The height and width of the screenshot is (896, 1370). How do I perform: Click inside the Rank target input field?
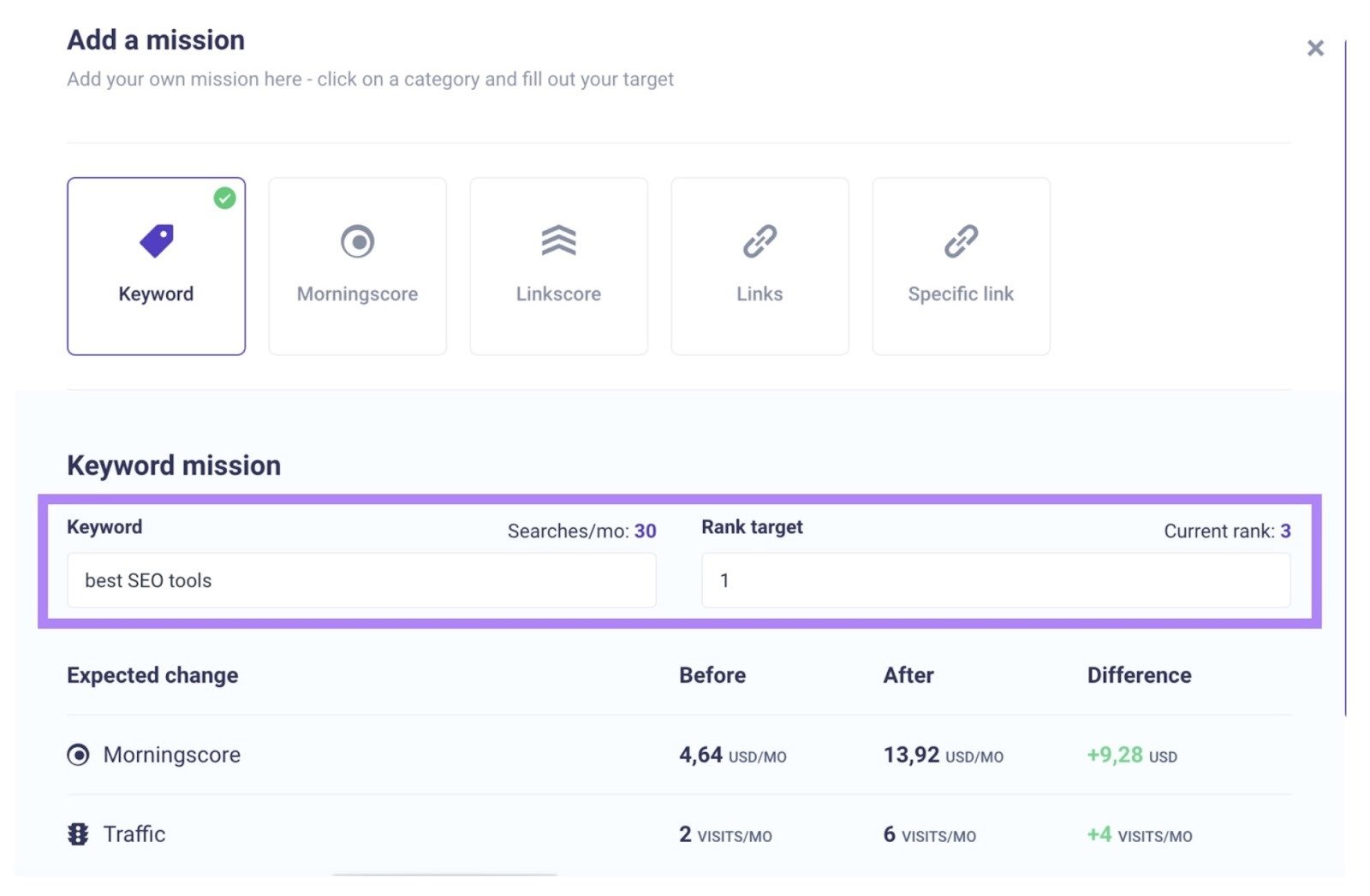[x=996, y=580]
